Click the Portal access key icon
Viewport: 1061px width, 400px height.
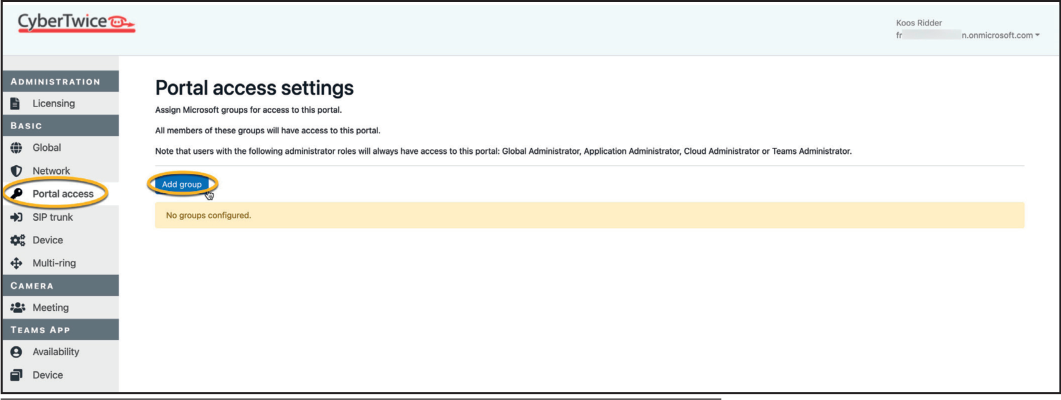(x=17, y=194)
